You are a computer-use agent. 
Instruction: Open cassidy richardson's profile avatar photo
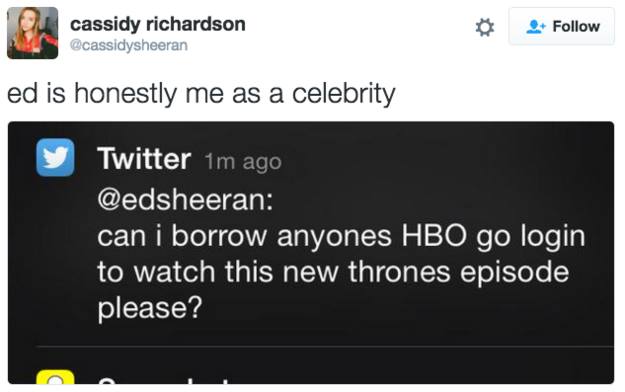33,33
